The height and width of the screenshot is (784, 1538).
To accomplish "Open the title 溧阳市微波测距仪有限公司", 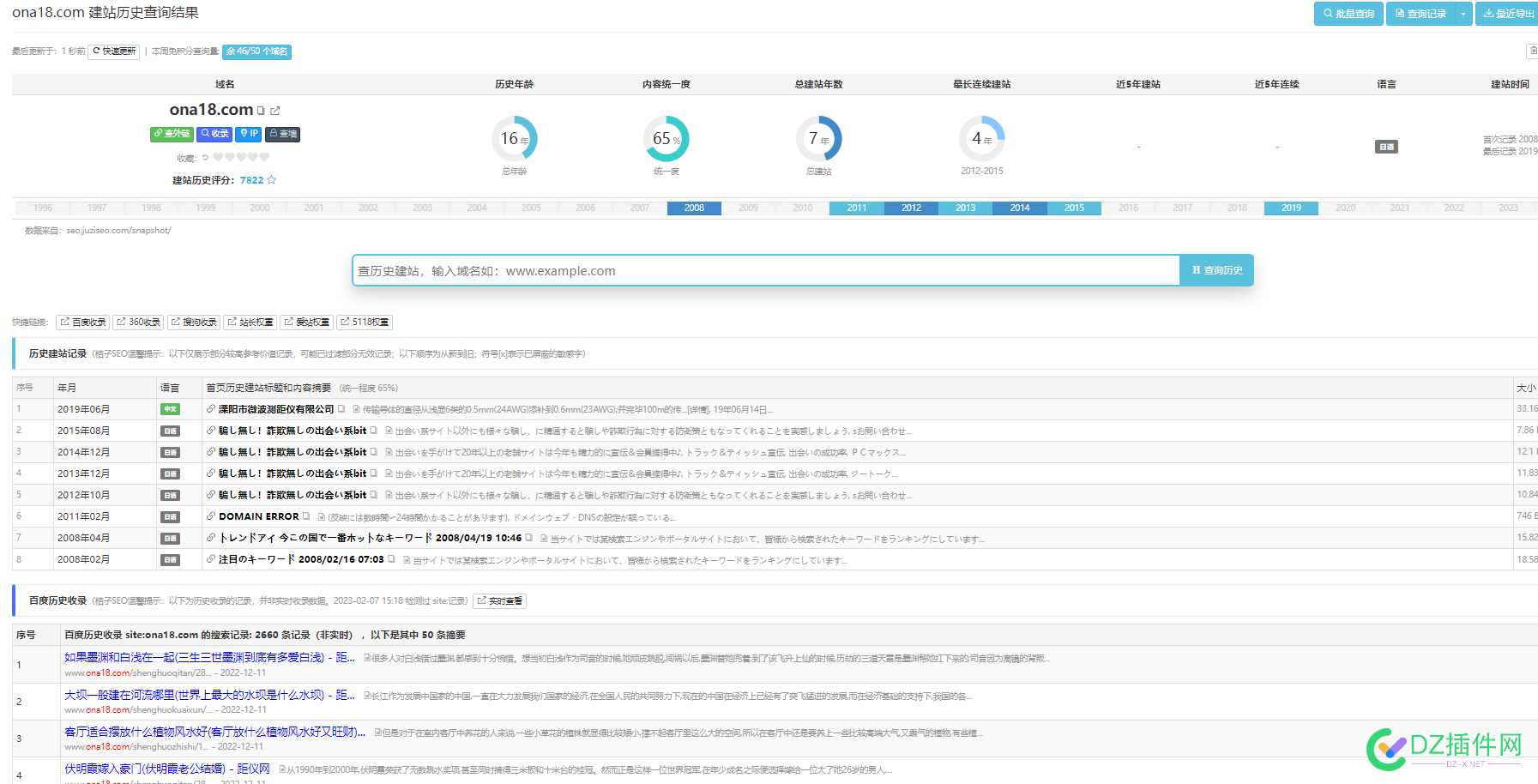I will (276, 409).
